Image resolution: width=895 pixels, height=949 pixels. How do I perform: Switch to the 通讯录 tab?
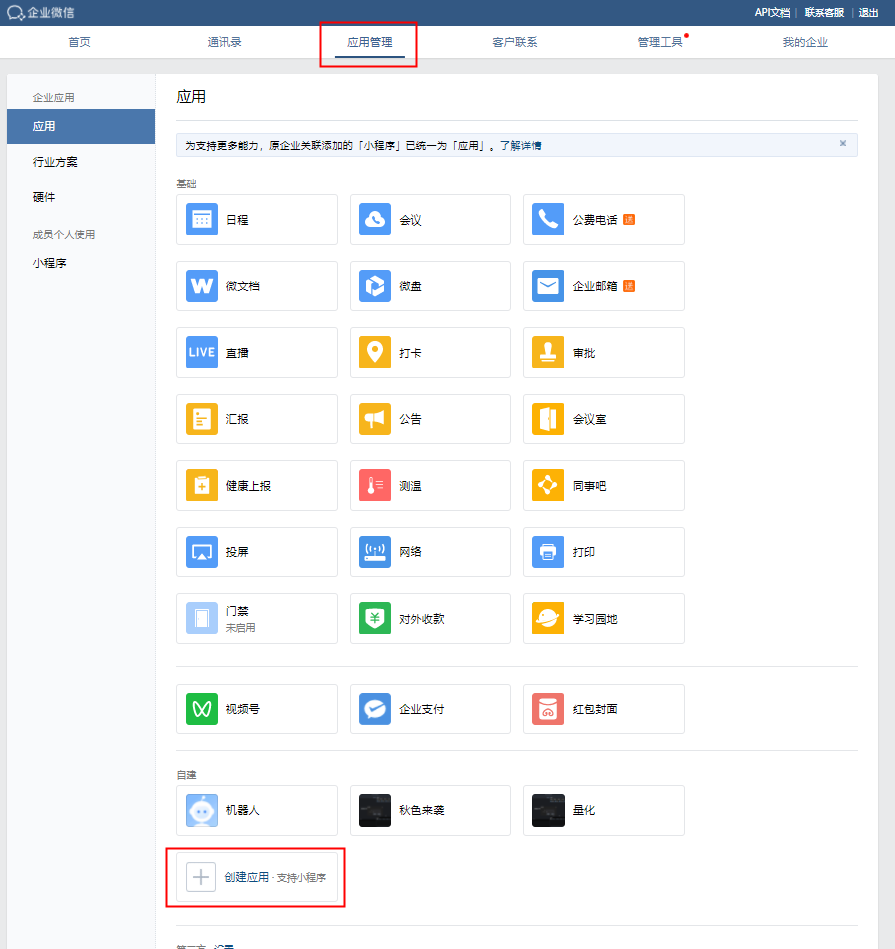[x=225, y=42]
